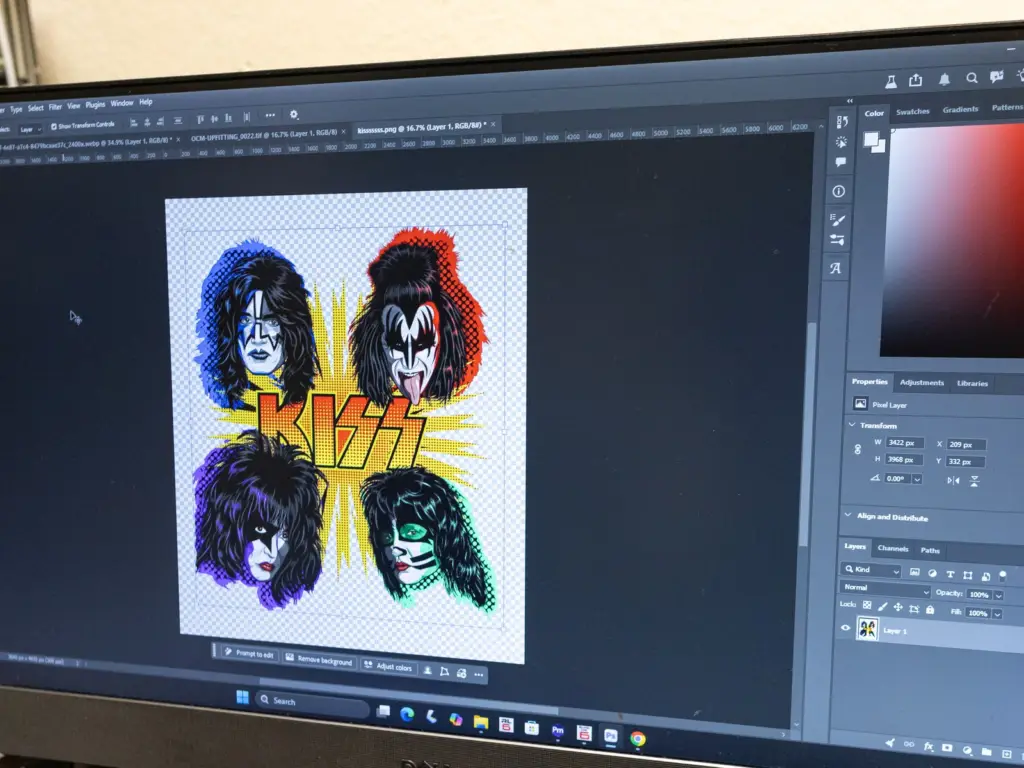The height and width of the screenshot is (768, 1024).
Task: Switch to the Paths tab
Action: (x=930, y=551)
